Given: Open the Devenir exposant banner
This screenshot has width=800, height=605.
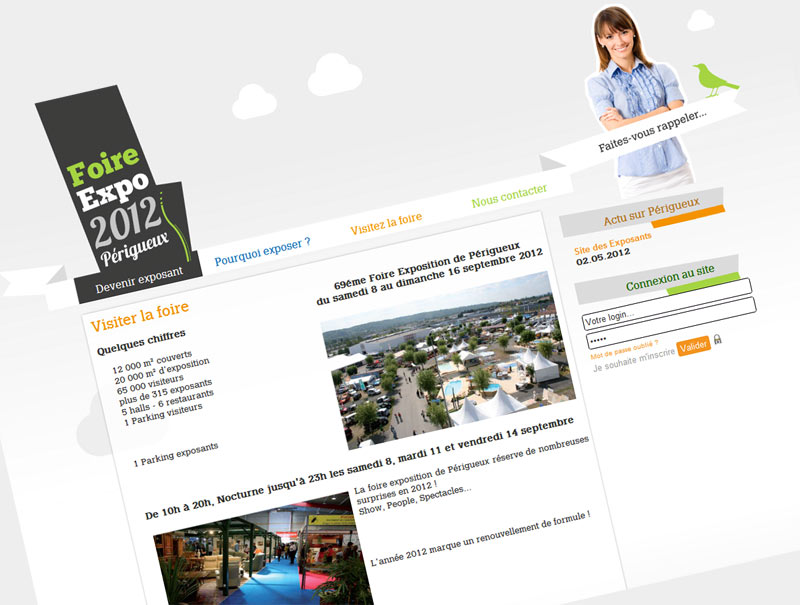Looking at the screenshot, I should coord(139,281).
